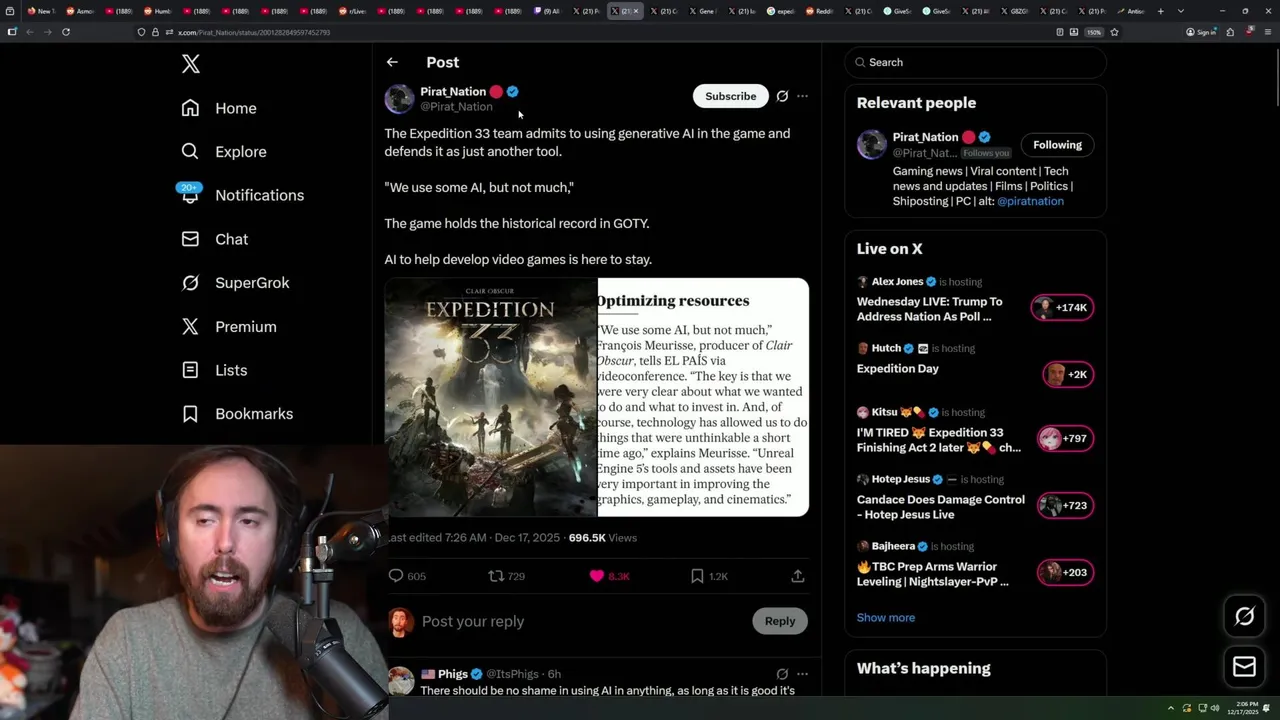Click the Reply button
The image size is (1280, 720).
tap(780, 621)
